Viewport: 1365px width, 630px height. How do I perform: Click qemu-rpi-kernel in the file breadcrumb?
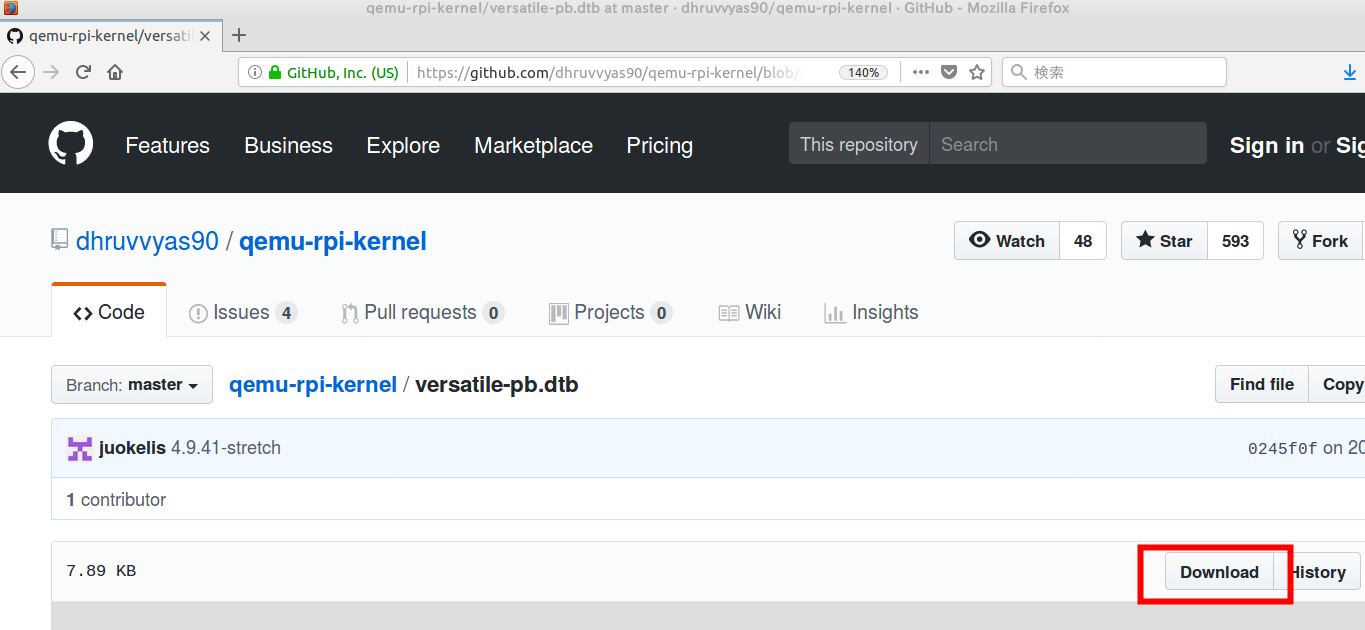(x=313, y=384)
